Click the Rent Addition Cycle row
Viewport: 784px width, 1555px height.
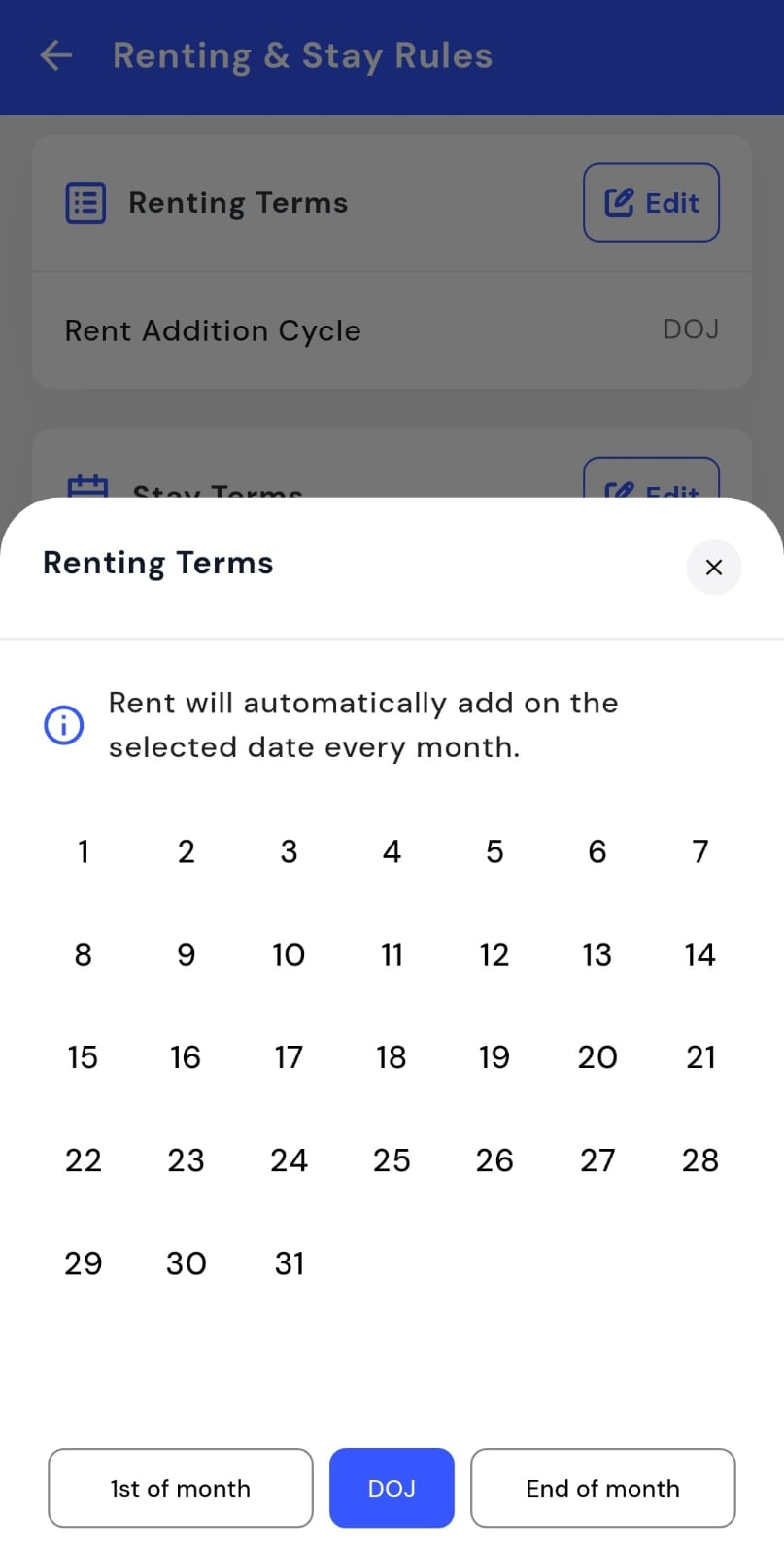392,330
